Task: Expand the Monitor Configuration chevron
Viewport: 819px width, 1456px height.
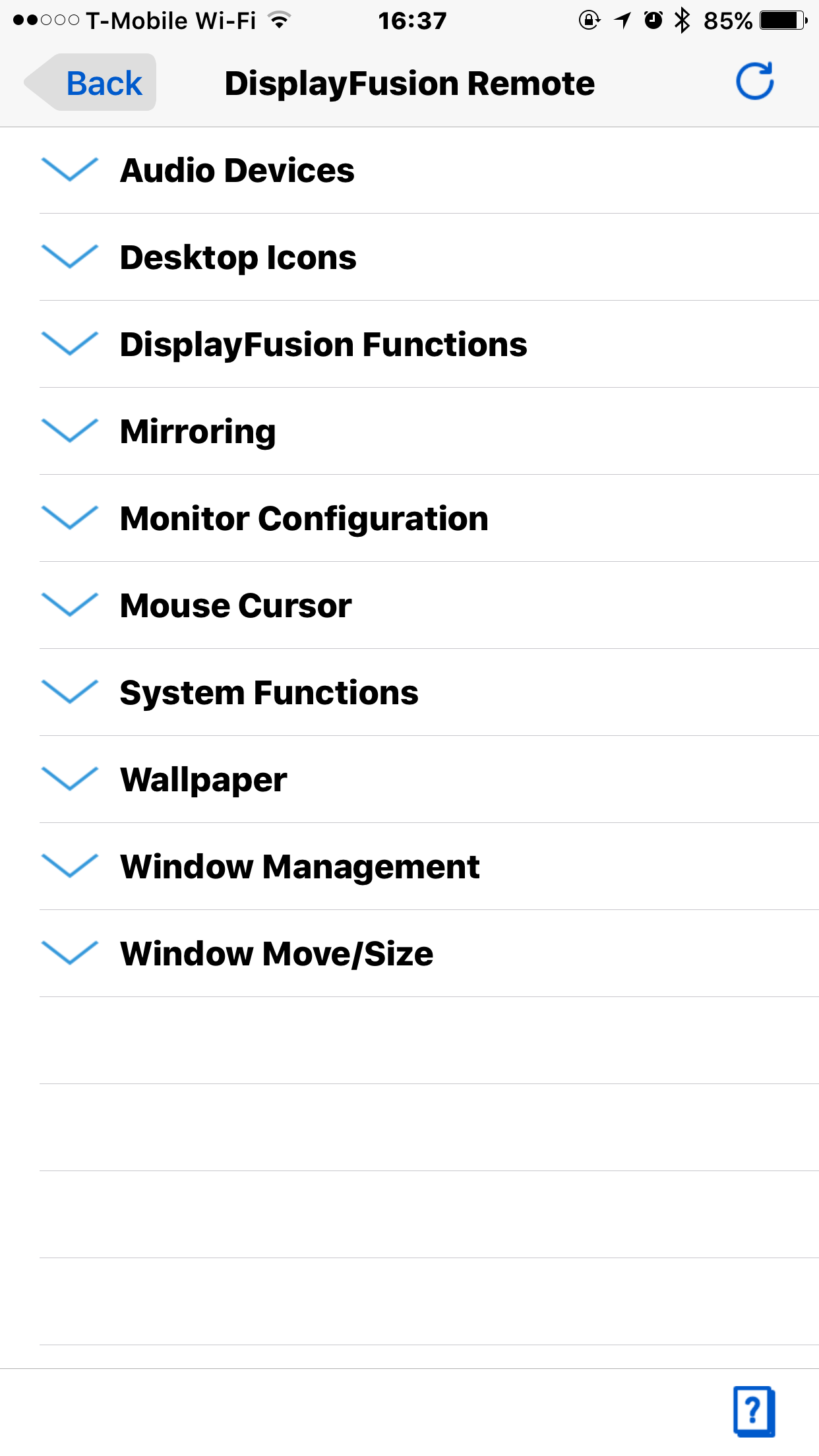Action: 69,518
